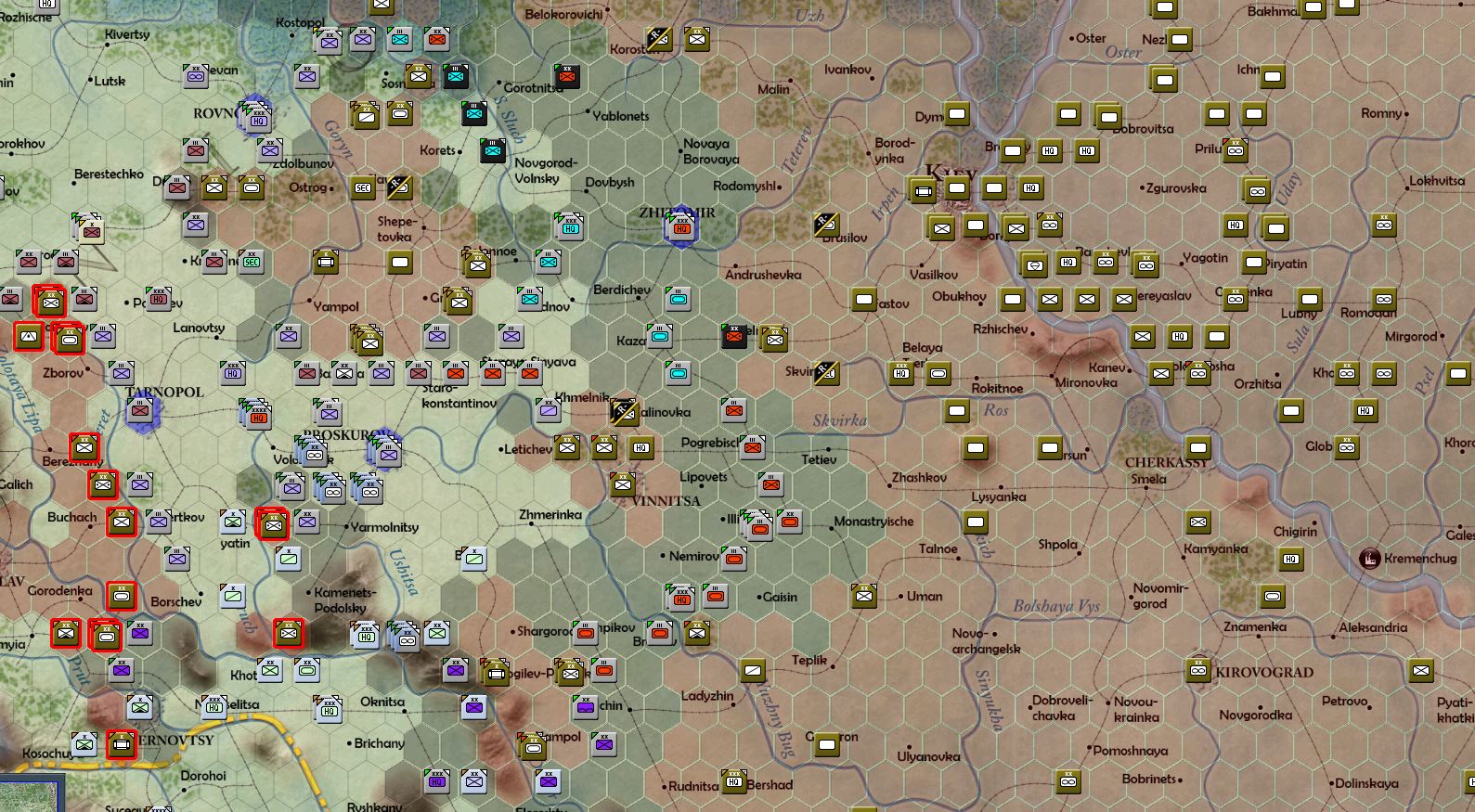Click the Dovbysh town label
Image resolution: width=1475 pixels, height=812 pixels.
click(610, 183)
